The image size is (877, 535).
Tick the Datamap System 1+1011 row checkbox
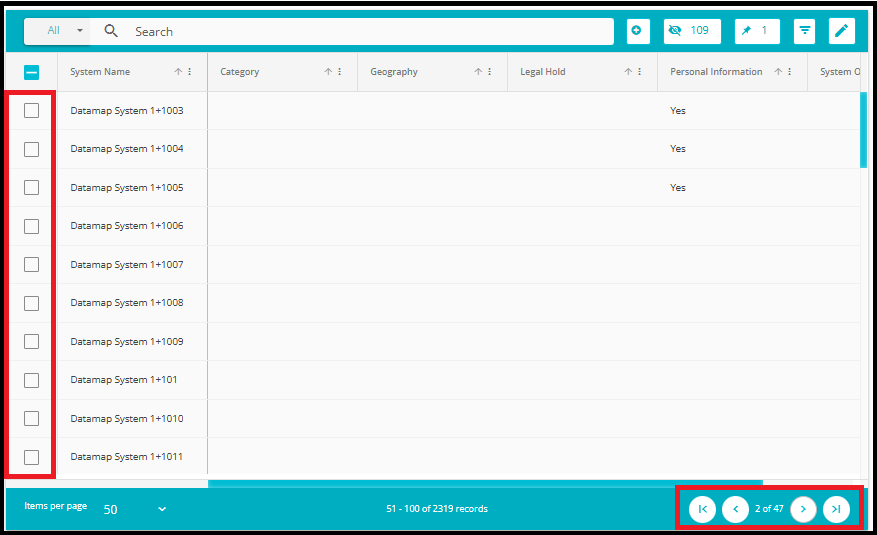click(31, 457)
